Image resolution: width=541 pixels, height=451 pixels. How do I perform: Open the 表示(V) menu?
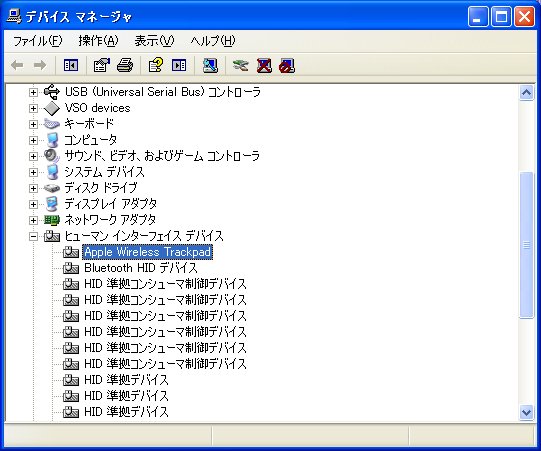tap(154, 41)
